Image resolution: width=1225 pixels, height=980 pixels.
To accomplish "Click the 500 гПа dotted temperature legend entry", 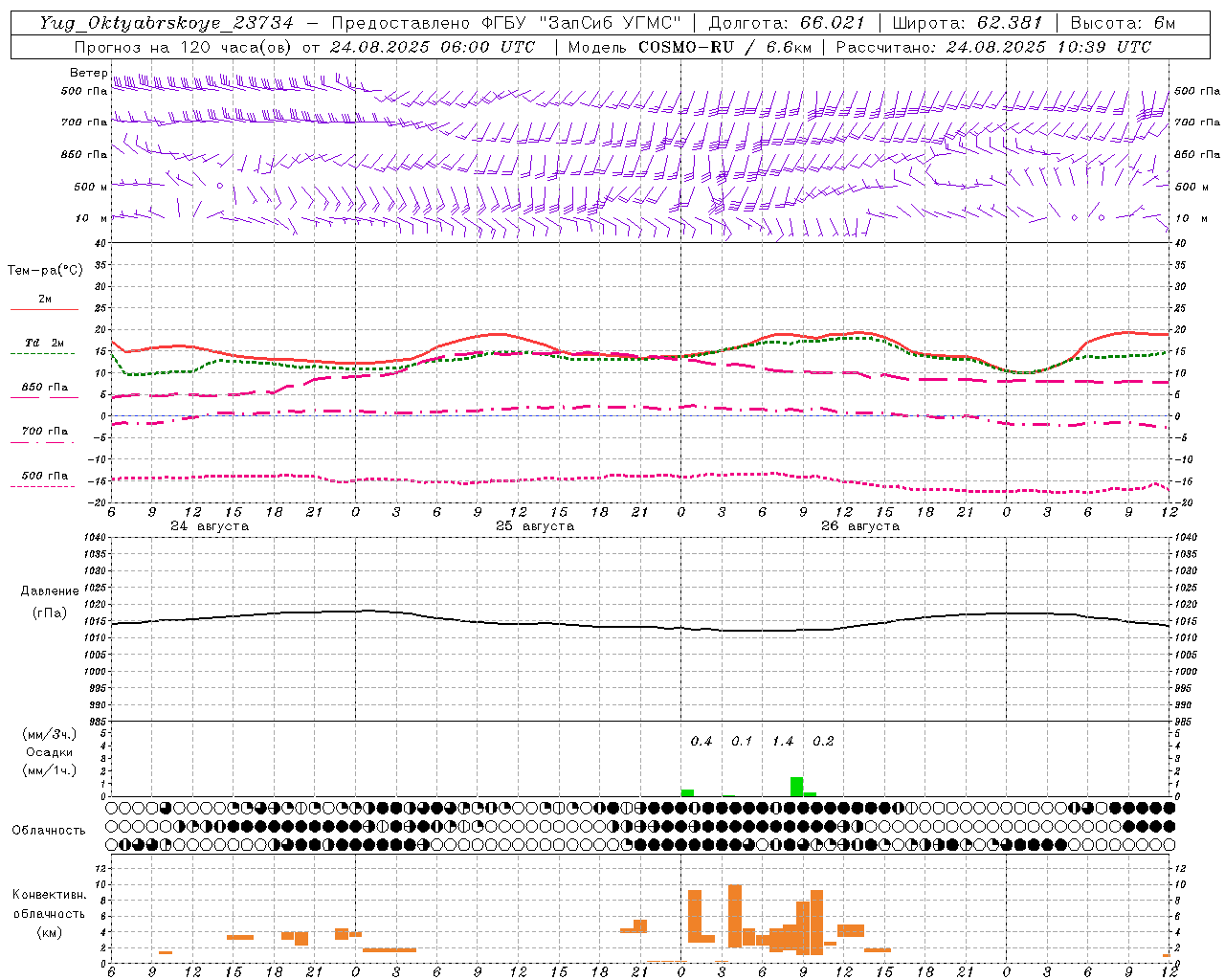I will click(x=45, y=476).
